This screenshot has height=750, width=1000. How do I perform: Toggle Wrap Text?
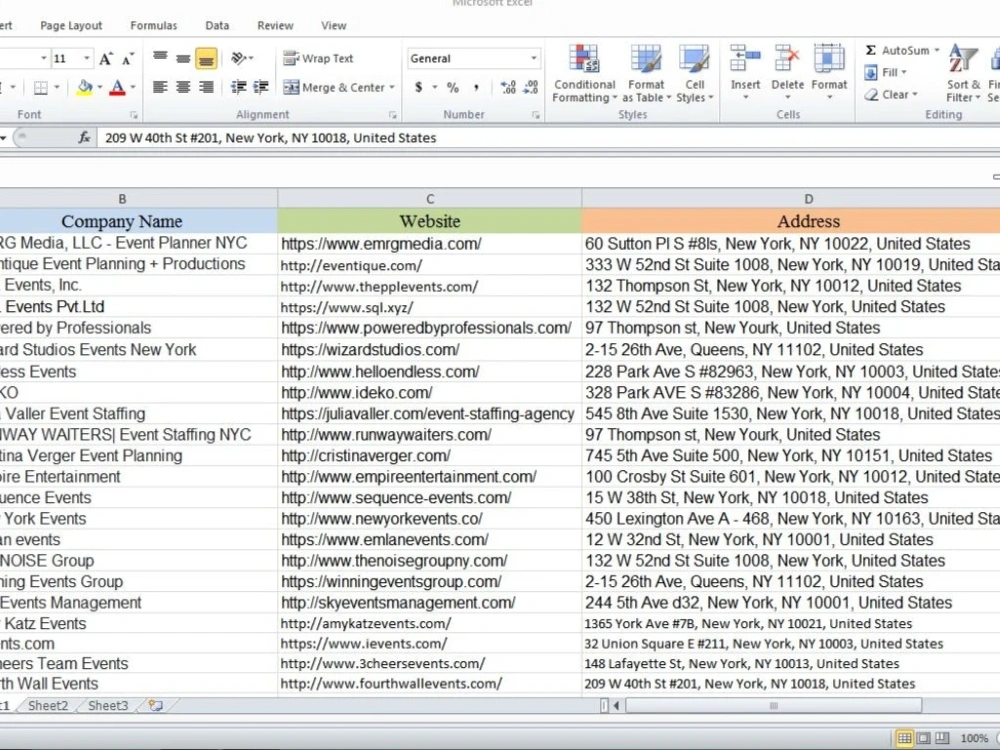coord(318,58)
